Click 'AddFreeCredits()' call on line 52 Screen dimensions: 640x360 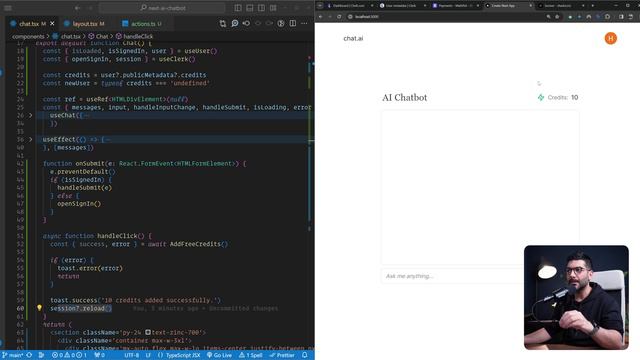pyautogui.click(x=199, y=244)
